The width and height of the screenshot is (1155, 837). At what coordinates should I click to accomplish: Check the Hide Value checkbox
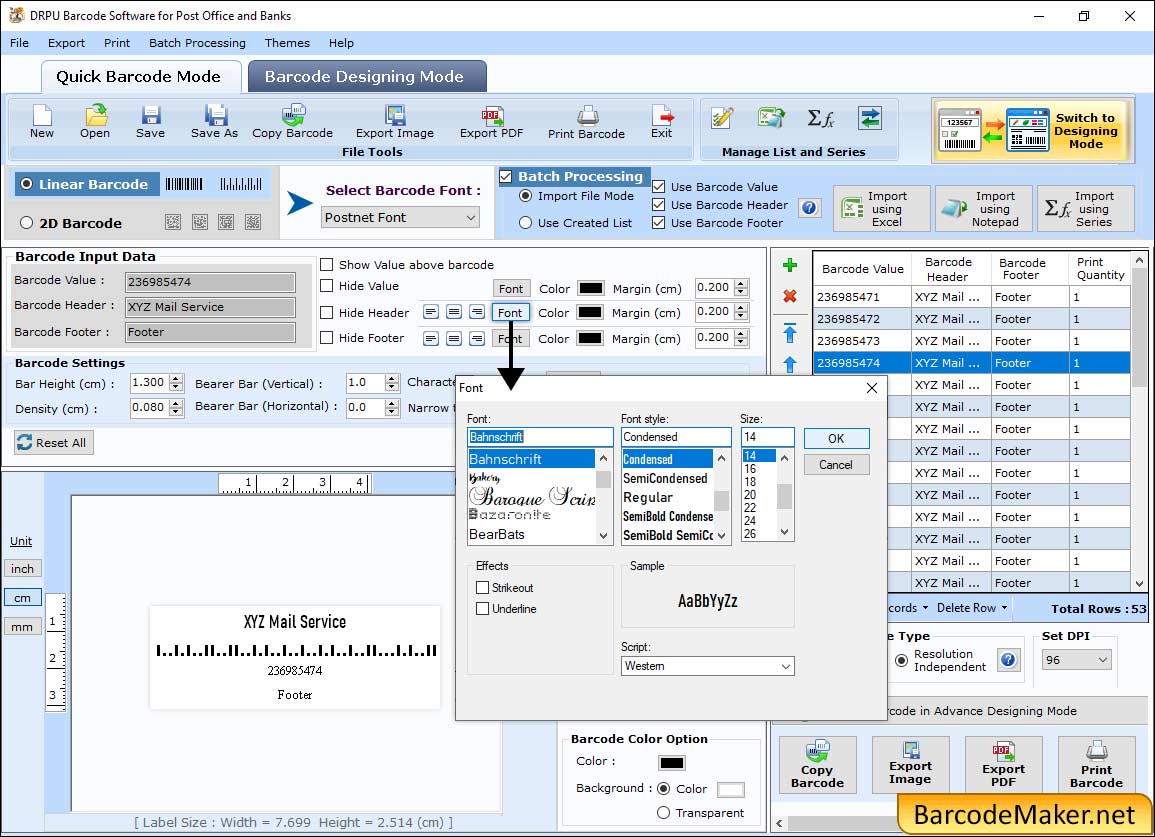(326, 286)
